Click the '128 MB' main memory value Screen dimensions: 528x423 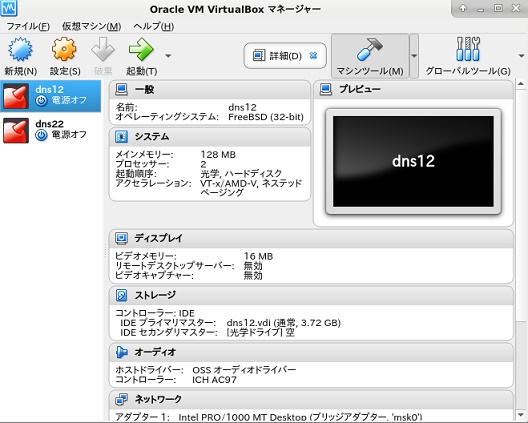coord(218,155)
